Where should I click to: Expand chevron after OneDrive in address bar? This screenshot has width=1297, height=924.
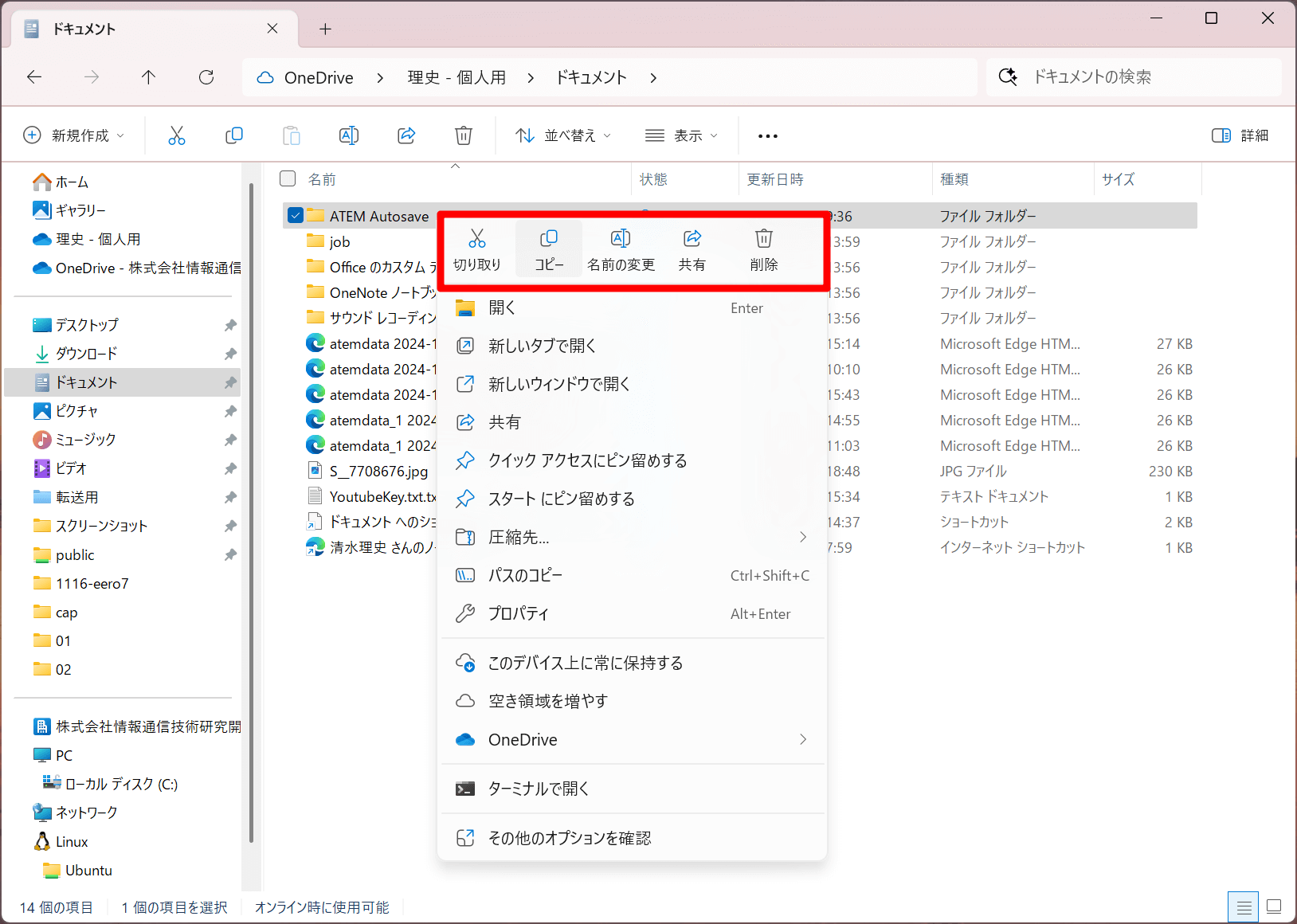click(x=380, y=77)
